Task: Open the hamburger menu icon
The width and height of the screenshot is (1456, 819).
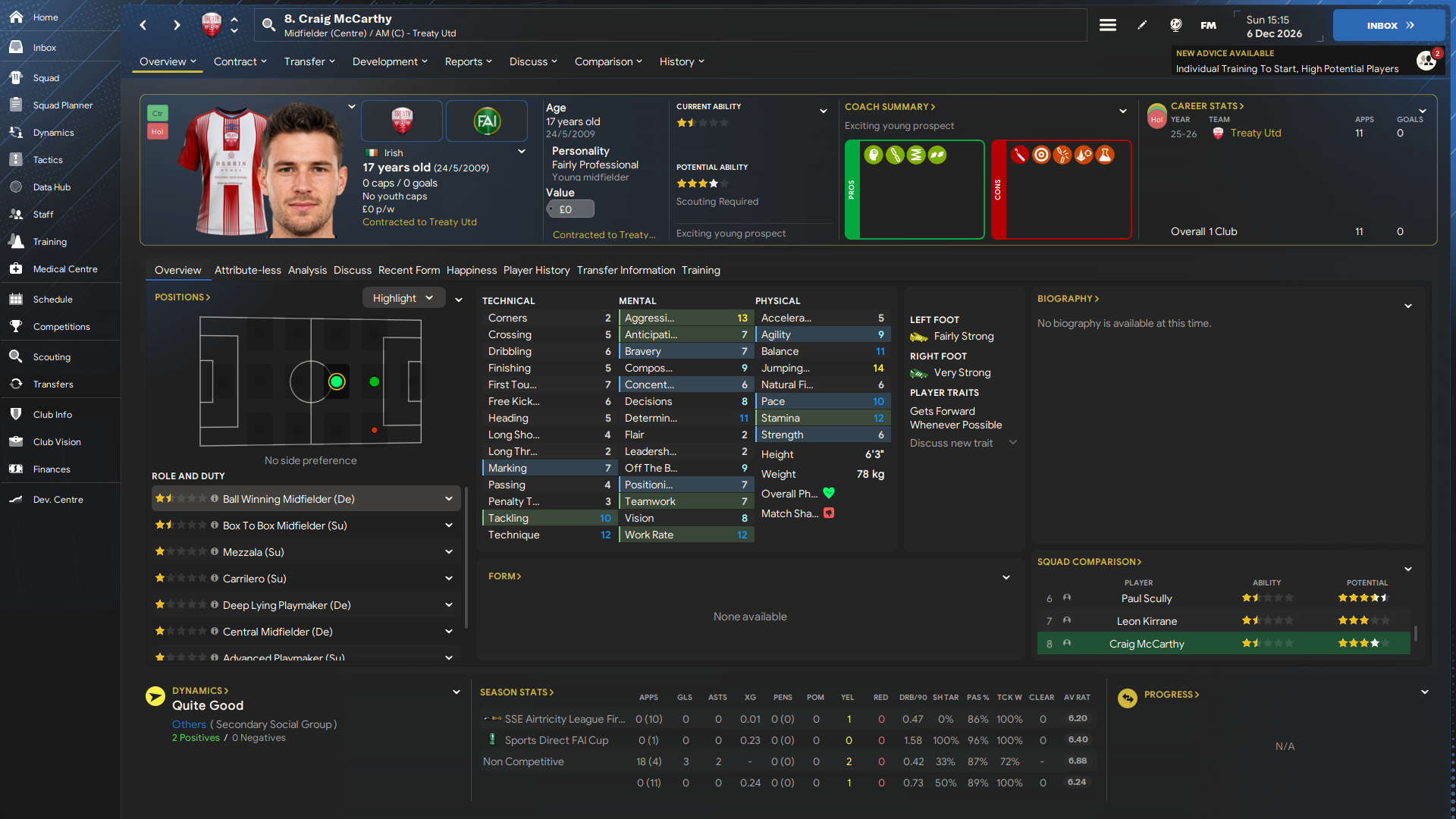Action: point(1108,25)
